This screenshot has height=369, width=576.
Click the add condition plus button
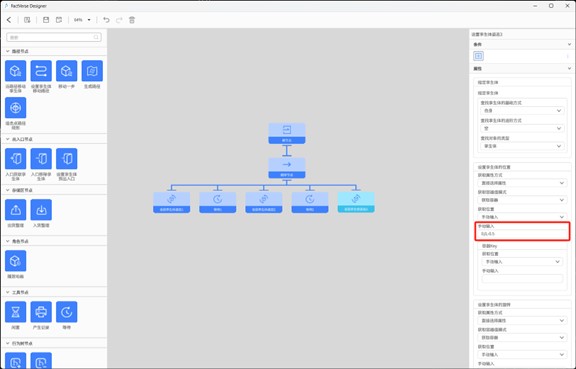(x=478, y=56)
